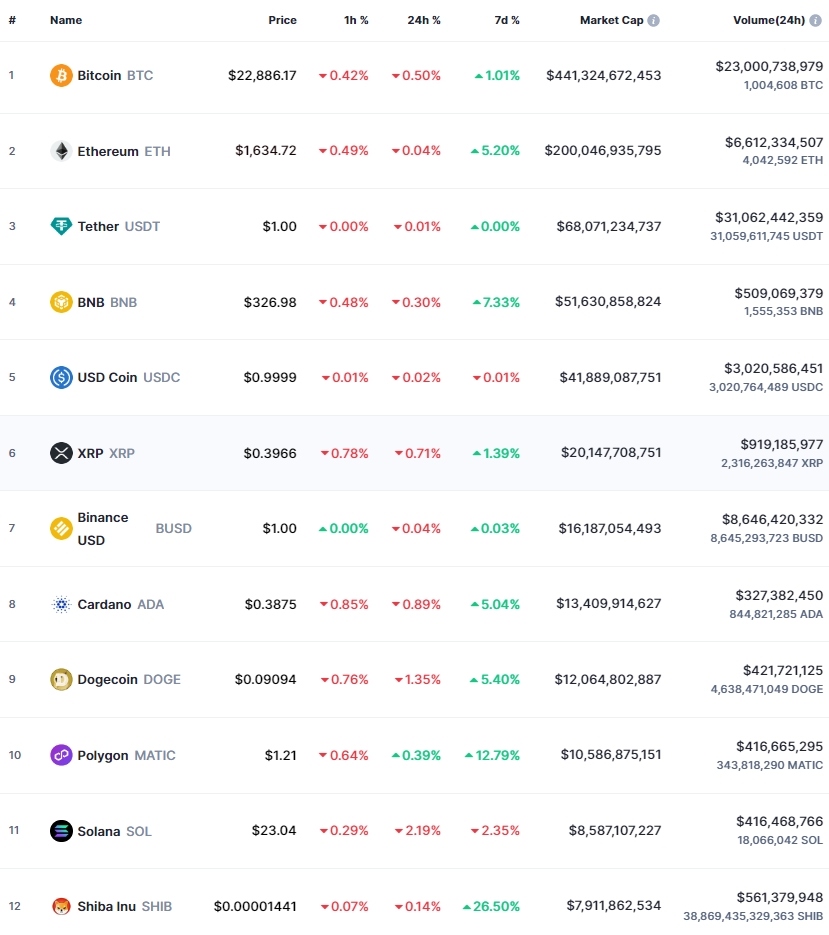Image resolution: width=829 pixels, height=935 pixels.
Task: Click Bitcoin's 24h volume amount
Action: pos(769,66)
